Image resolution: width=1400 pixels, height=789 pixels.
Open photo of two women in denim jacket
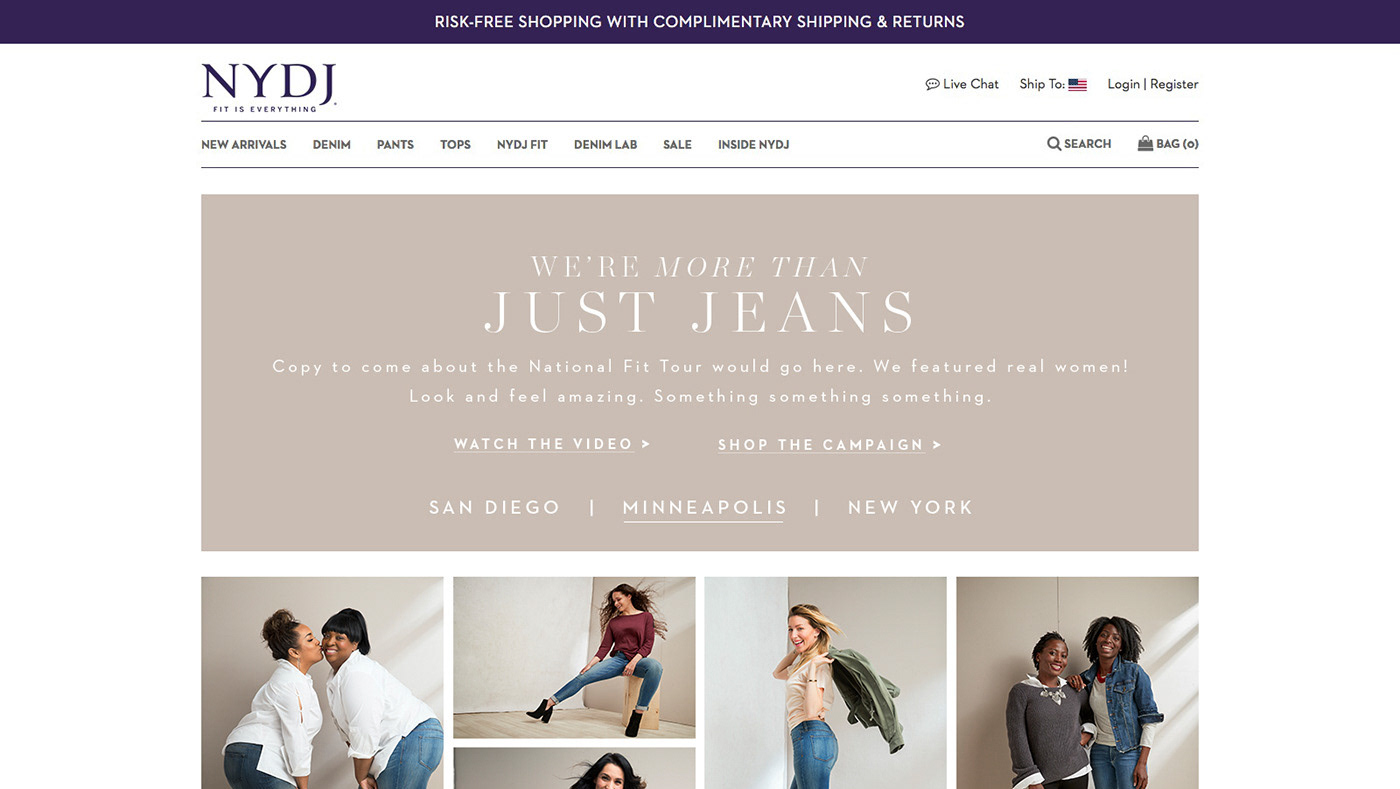[x=1077, y=683]
